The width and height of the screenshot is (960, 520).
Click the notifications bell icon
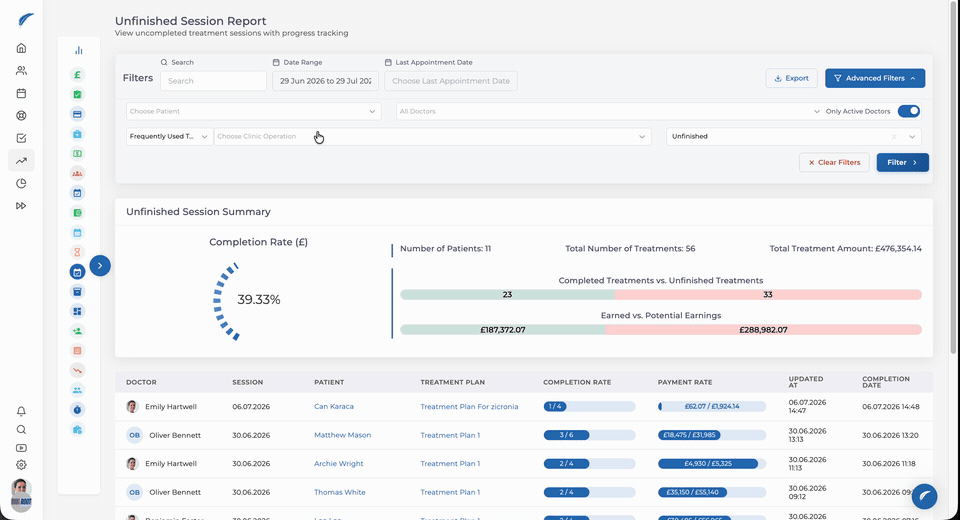[21, 411]
